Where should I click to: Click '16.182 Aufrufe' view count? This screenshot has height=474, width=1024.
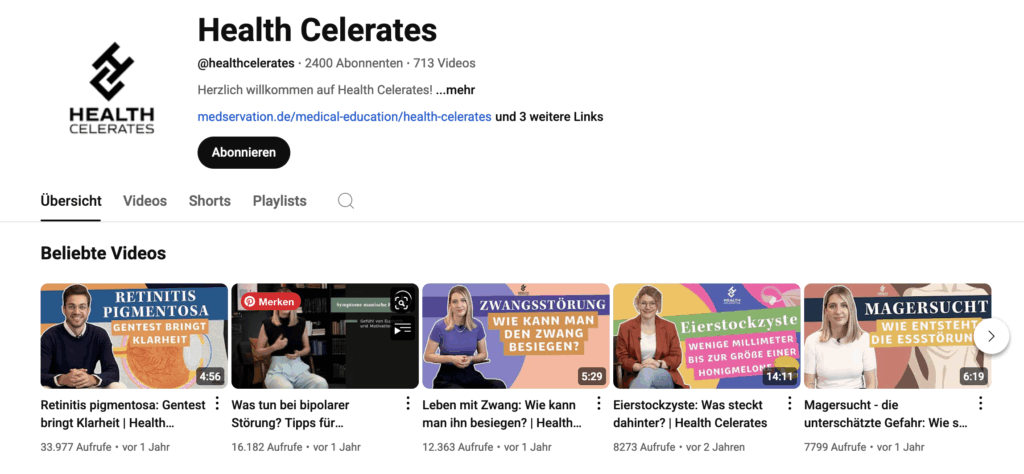click(x=266, y=447)
